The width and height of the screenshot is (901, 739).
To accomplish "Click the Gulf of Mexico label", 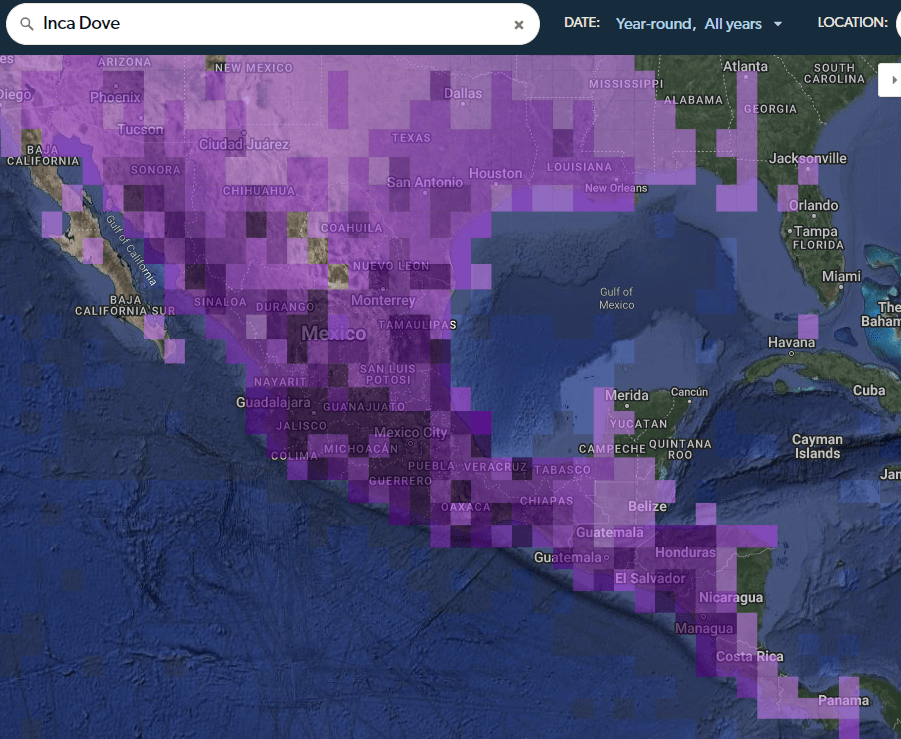I will click(x=617, y=298).
